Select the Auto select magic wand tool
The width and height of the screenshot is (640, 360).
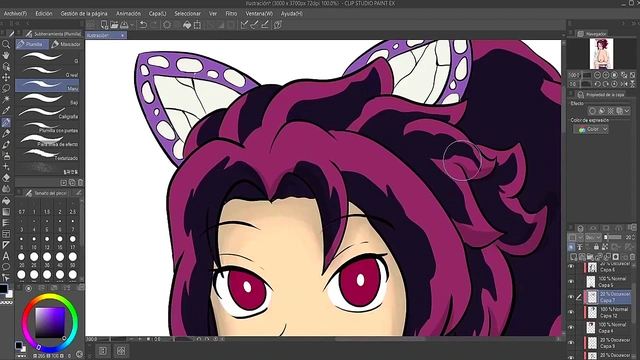[x=6, y=99]
